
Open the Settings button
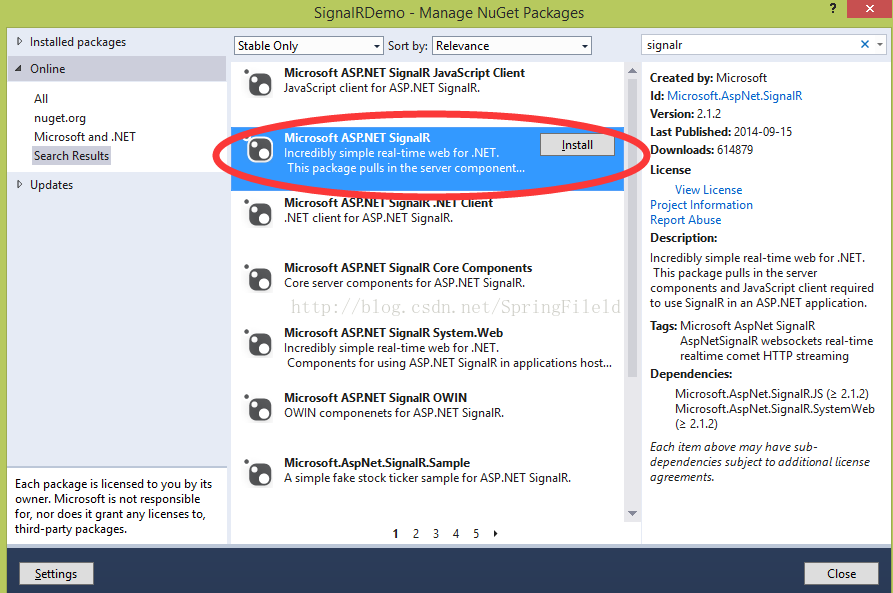pos(56,574)
